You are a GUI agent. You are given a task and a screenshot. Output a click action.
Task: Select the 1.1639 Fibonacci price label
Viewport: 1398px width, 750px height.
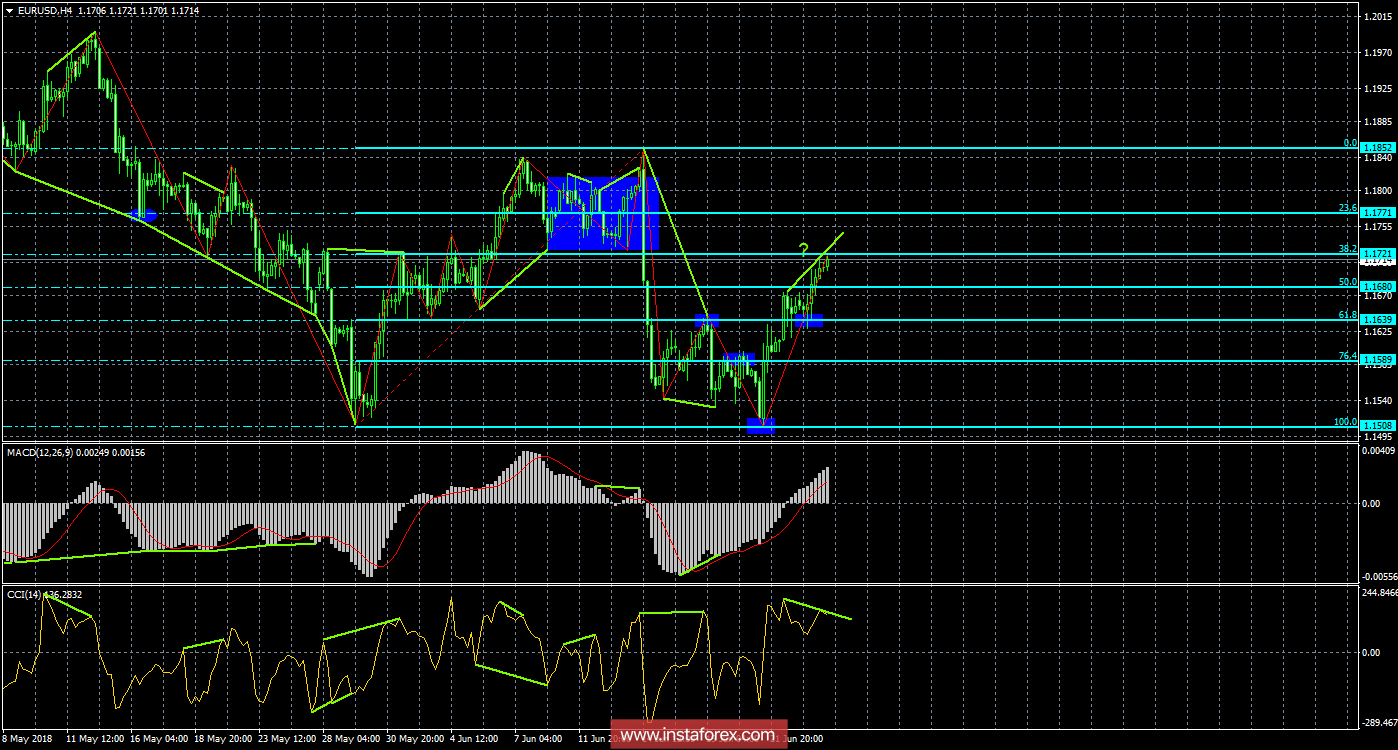point(1378,320)
